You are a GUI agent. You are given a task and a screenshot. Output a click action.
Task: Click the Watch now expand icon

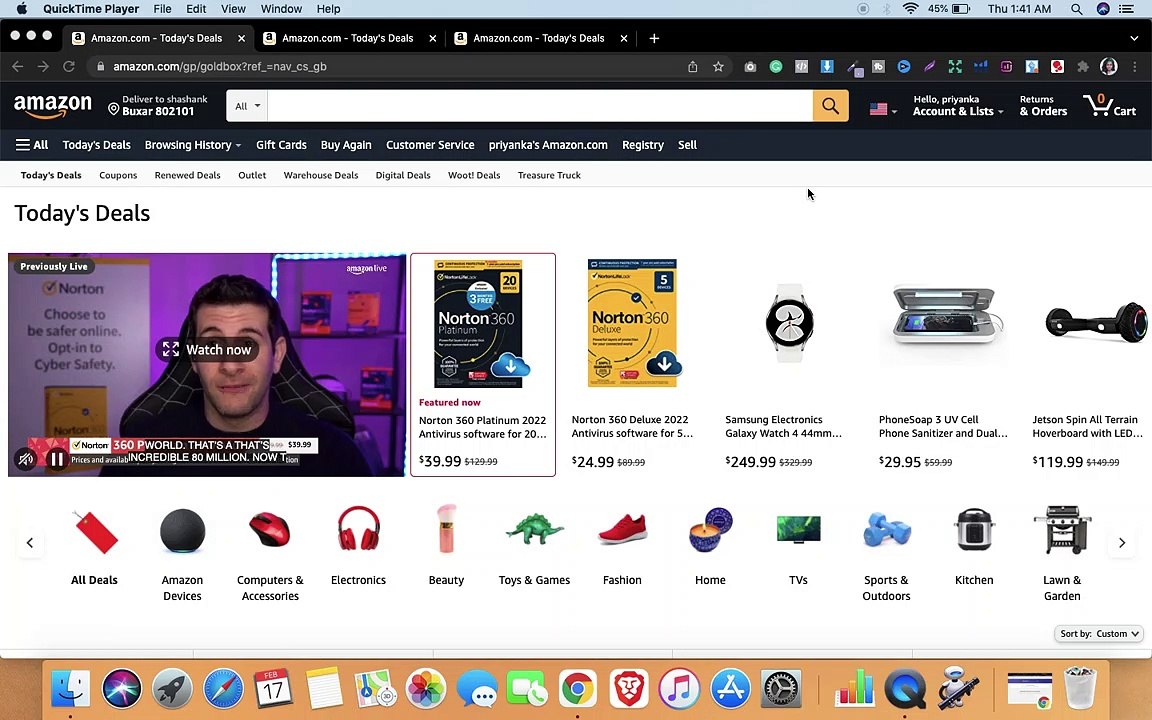[x=170, y=350]
